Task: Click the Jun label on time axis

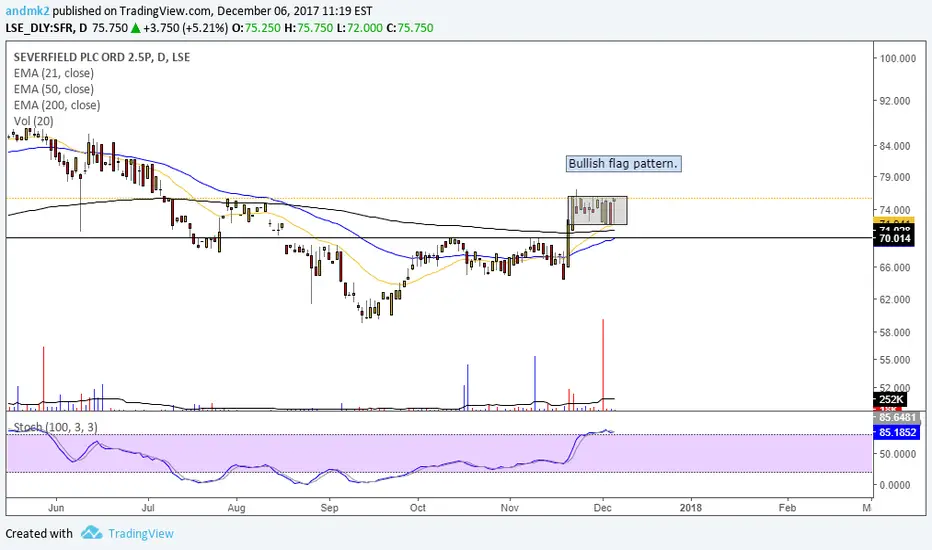Action: [56, 508]
